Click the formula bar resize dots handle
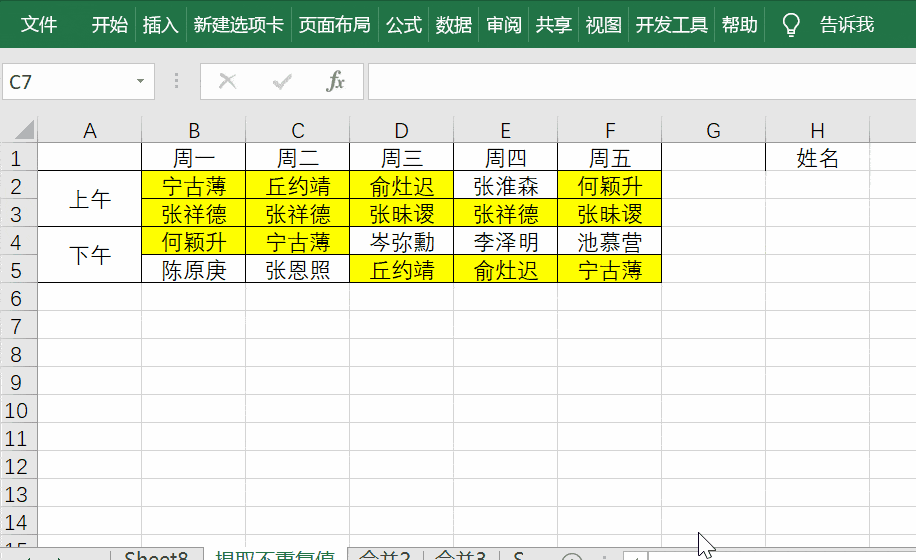This screenshot has height=560, width=916. pyautogui.click(x=177, y=82)
